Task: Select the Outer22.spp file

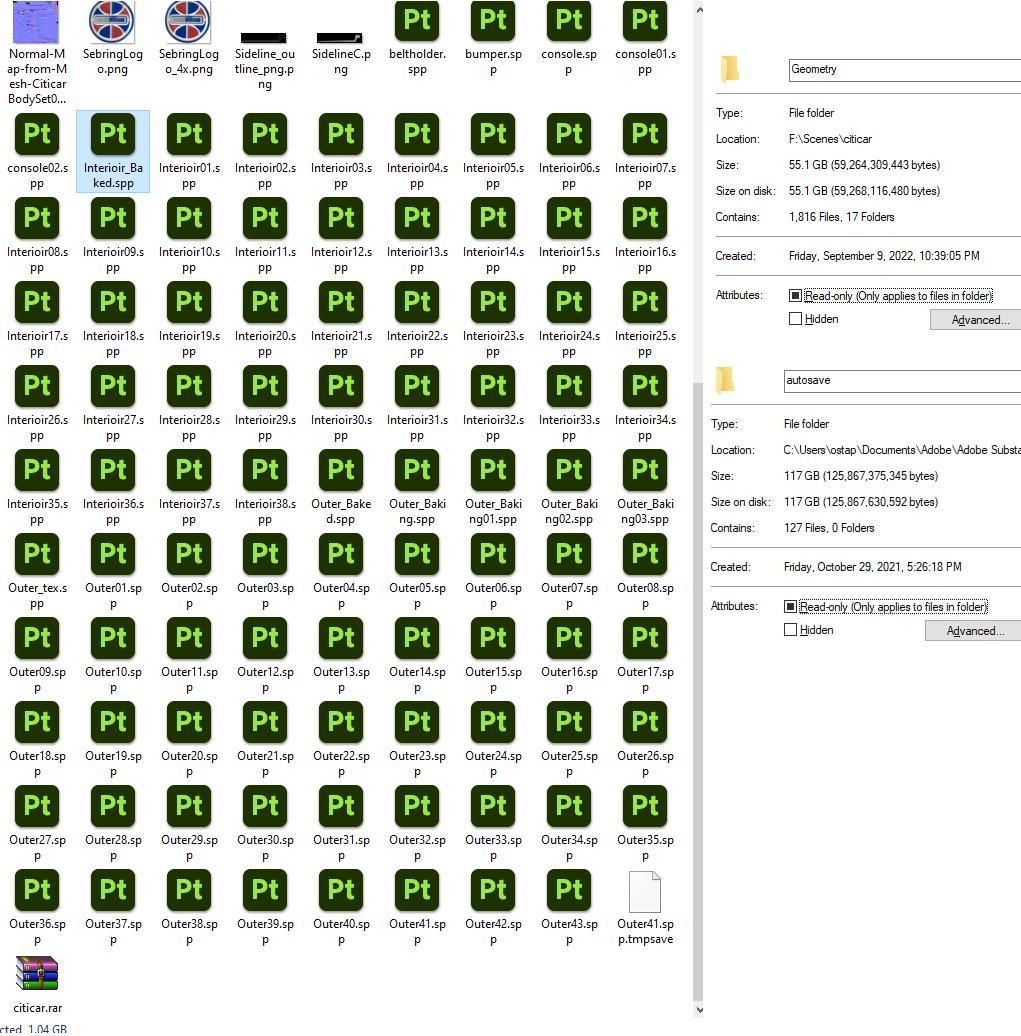Action: [x=341, y=739]
